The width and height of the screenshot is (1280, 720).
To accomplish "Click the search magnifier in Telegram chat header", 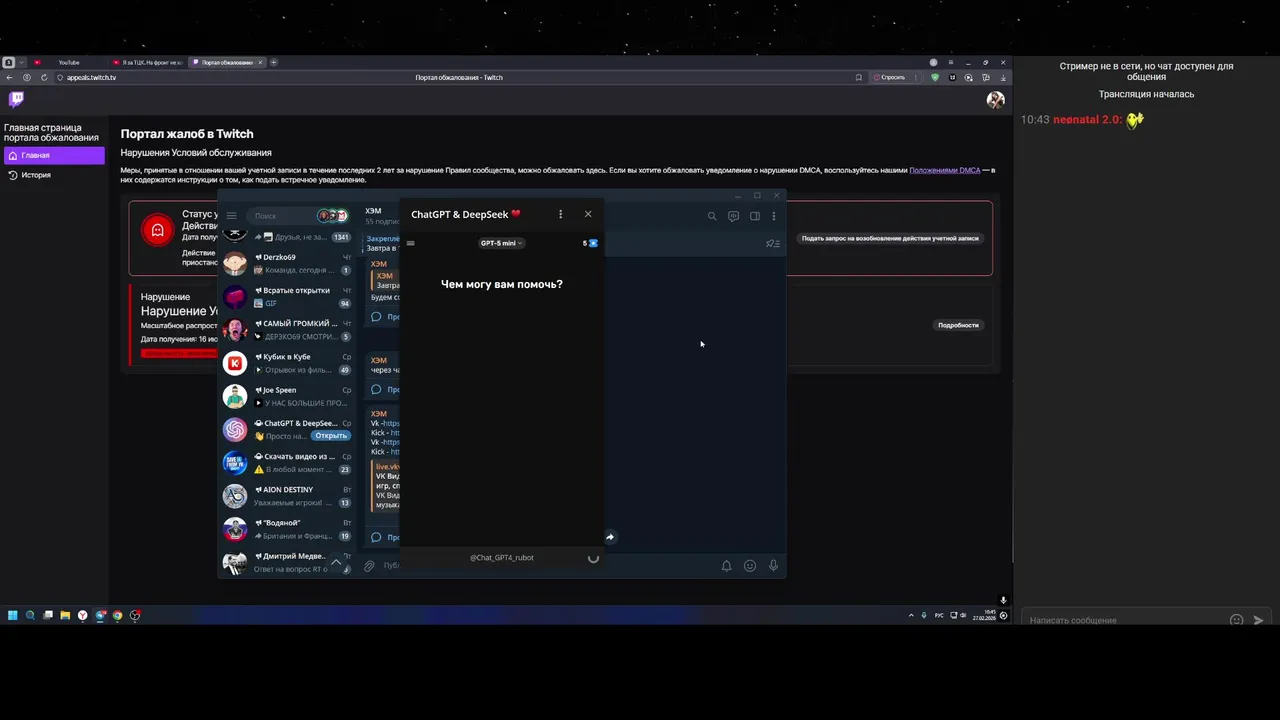I will point(712,216).
